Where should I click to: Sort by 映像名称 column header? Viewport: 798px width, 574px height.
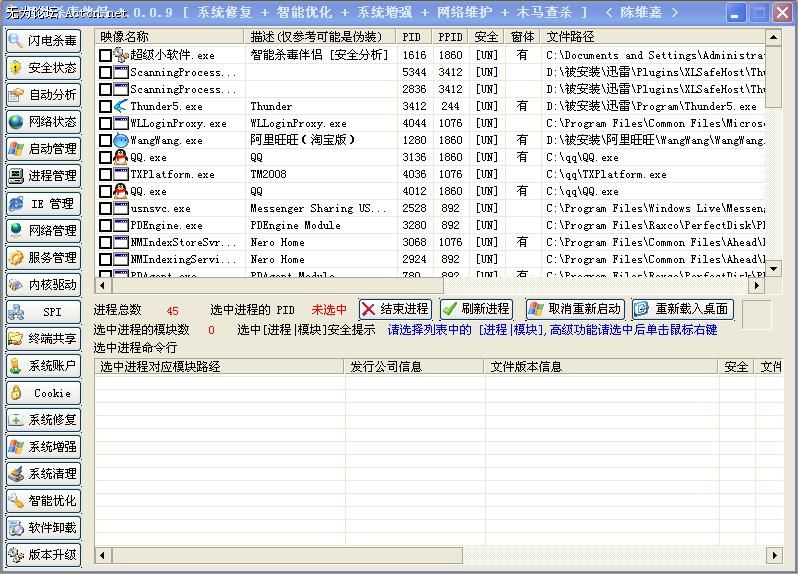(169, 37)
